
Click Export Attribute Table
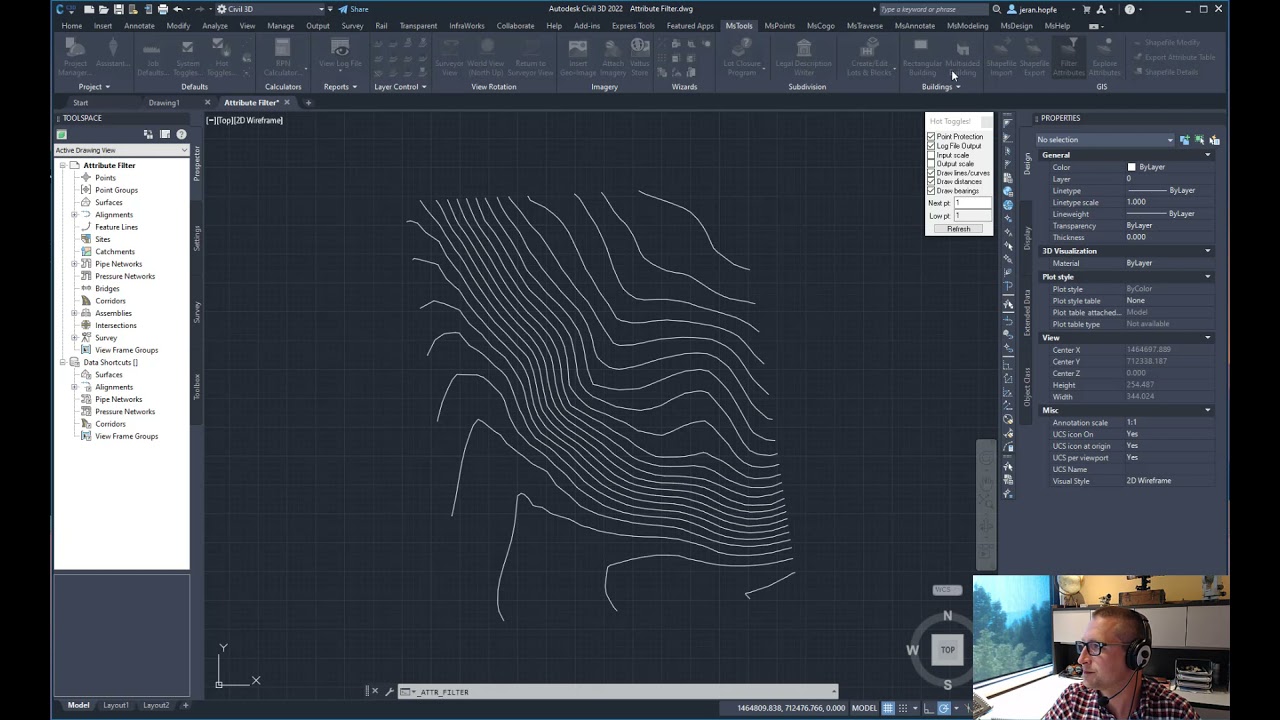(1173, 57)
